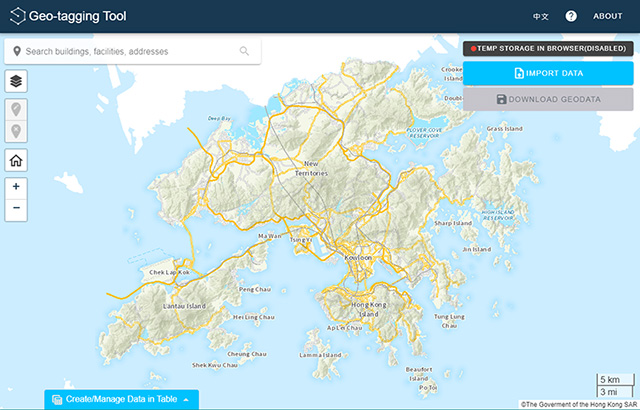Switch language to 中文
The image size is (640, 410).
(540, 17)
